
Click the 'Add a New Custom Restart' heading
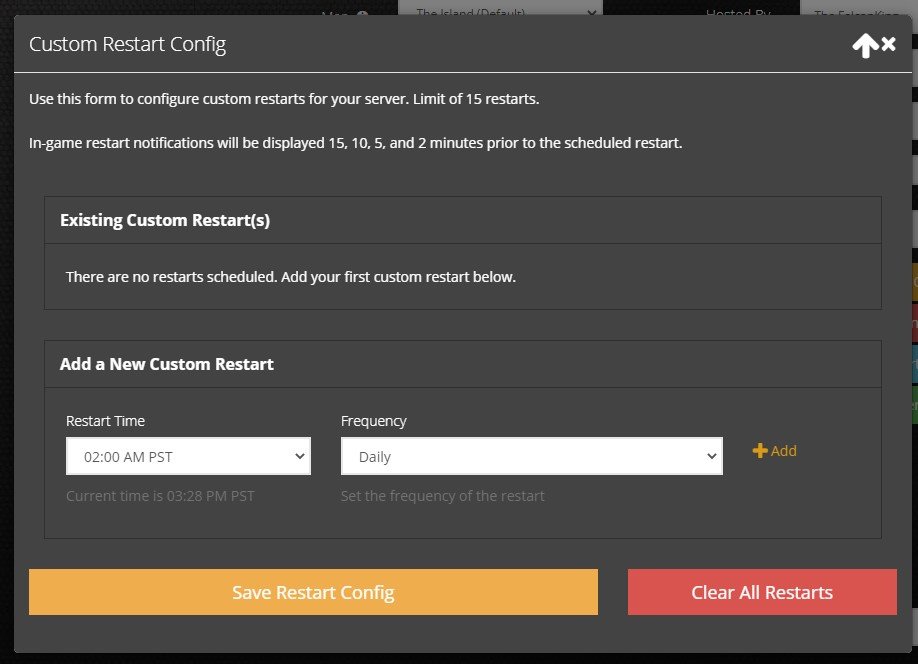(166, 364)
